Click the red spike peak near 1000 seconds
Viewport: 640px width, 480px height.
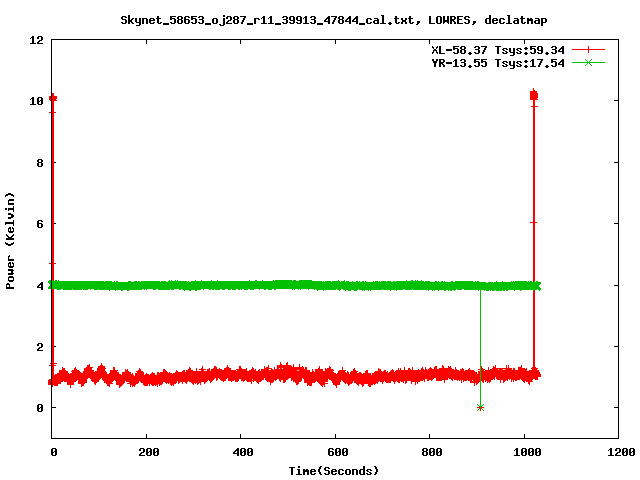point(533,95)
